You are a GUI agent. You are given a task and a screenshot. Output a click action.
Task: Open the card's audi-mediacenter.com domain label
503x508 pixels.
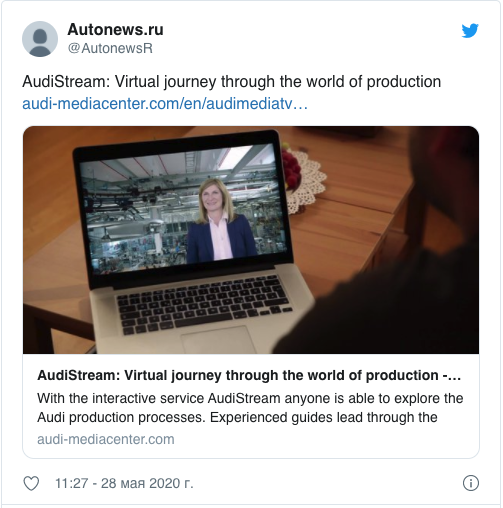(106, 439)
